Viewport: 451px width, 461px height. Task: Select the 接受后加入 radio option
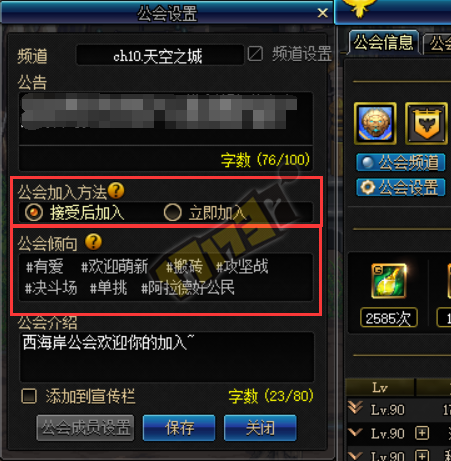[34, 213]
